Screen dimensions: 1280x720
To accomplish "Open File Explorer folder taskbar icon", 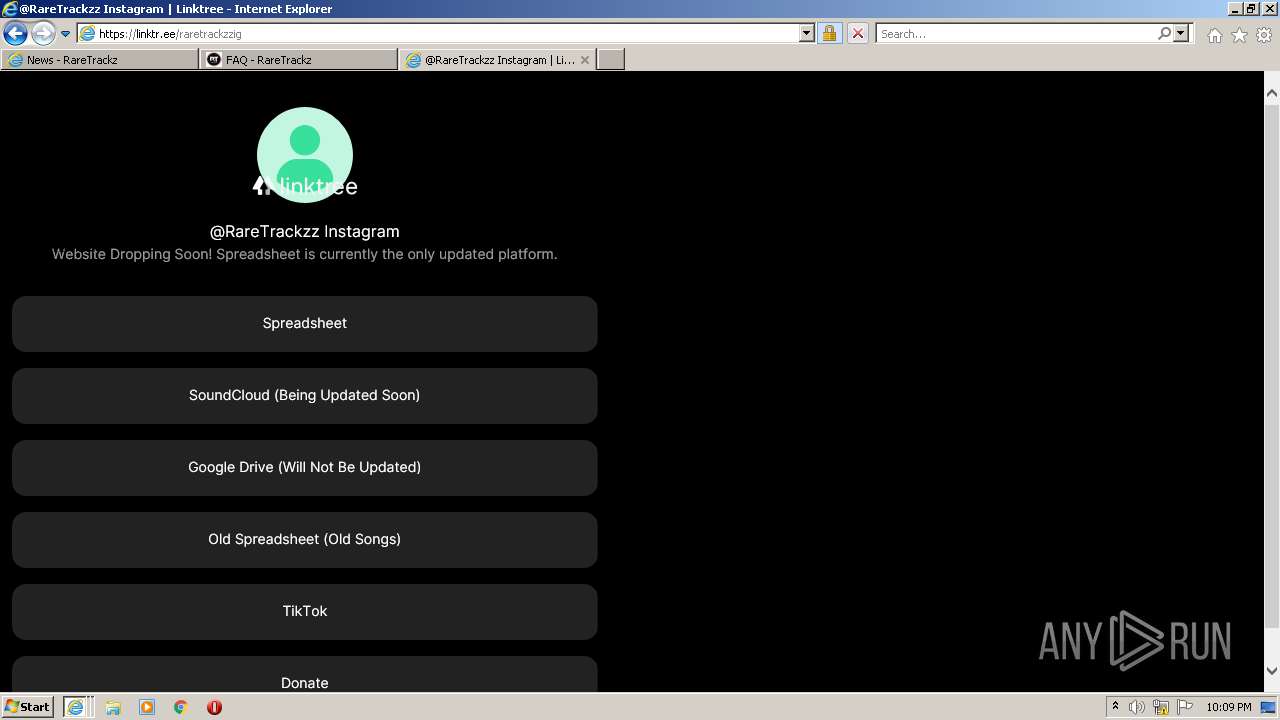I will (113, 707).
